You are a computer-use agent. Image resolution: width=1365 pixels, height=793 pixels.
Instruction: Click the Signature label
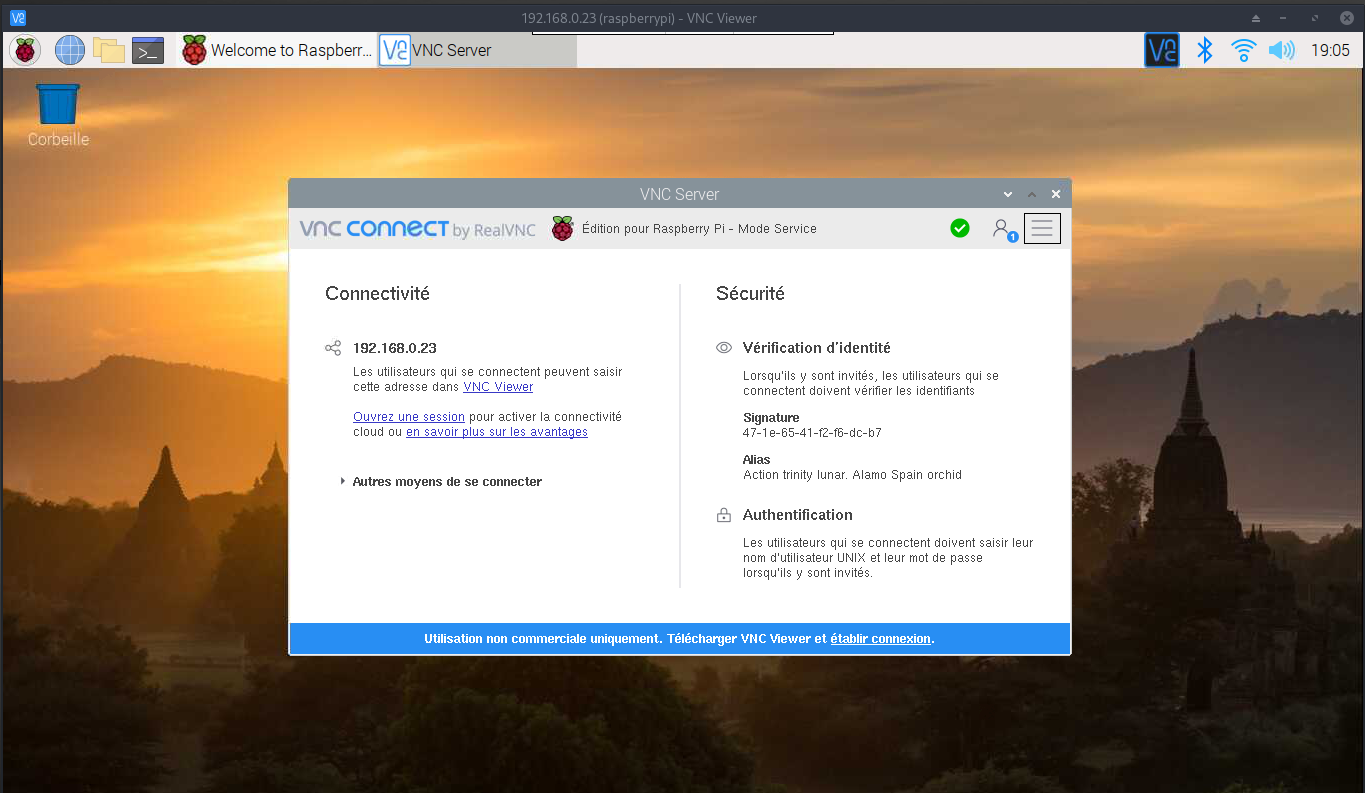771,418
